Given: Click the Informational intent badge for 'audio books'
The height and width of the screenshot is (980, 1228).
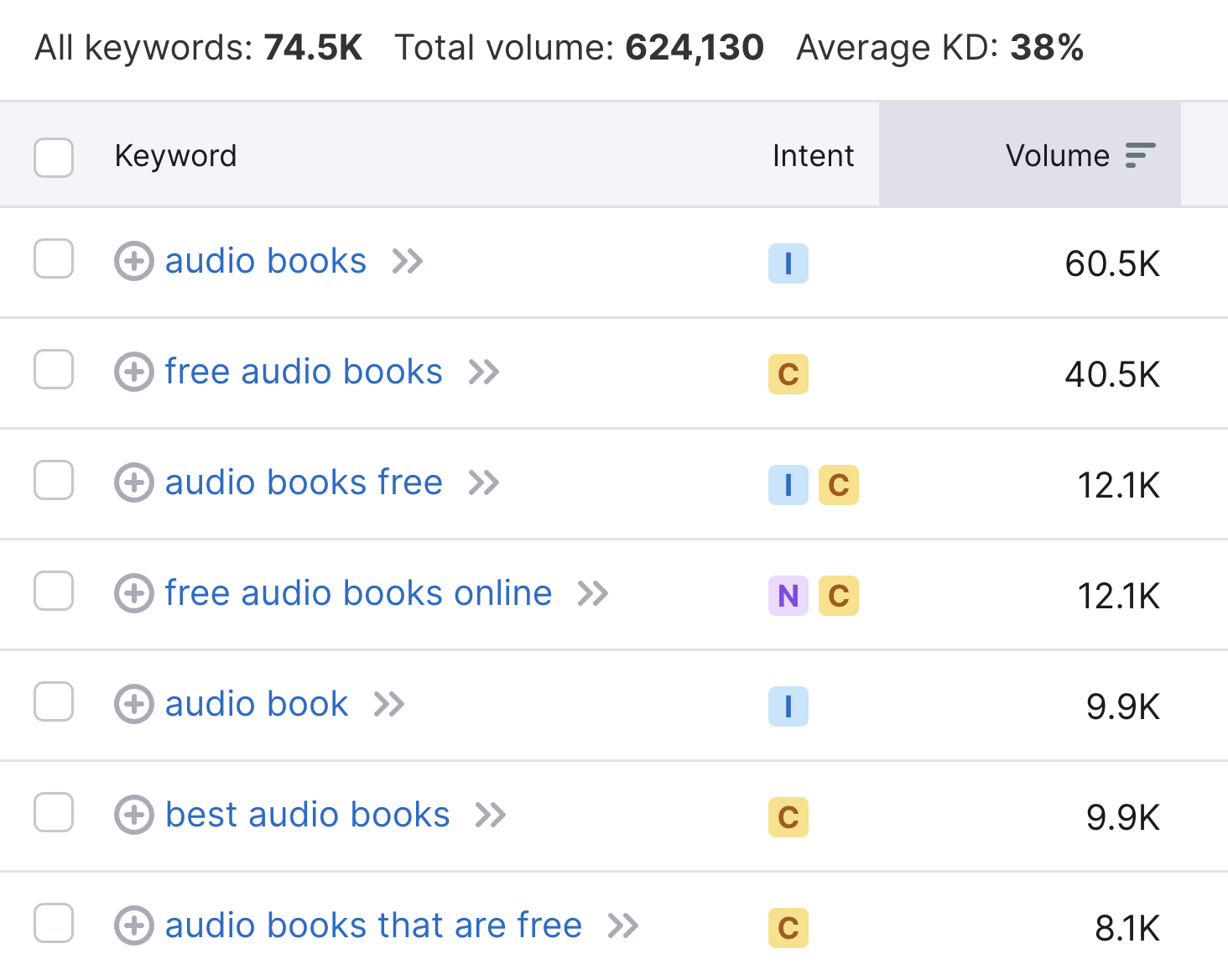Looking at the screenshot, I should [x=788, y=263].
